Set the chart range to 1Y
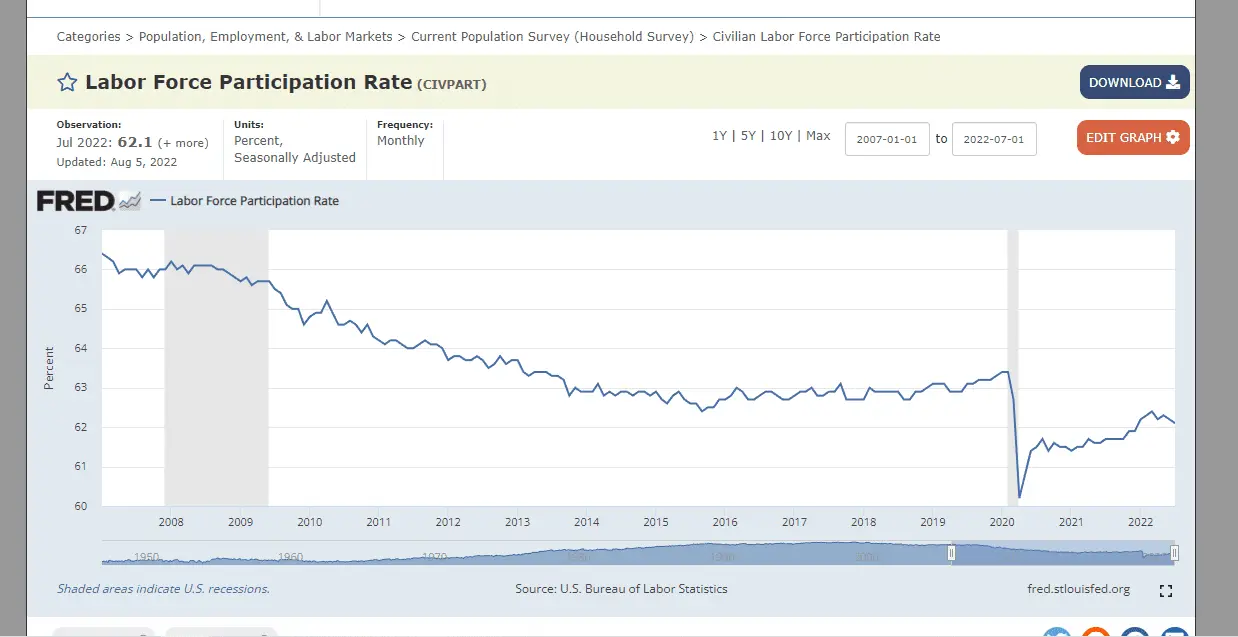This screenshot has height=637, width=1238. [x=719, y=136]
